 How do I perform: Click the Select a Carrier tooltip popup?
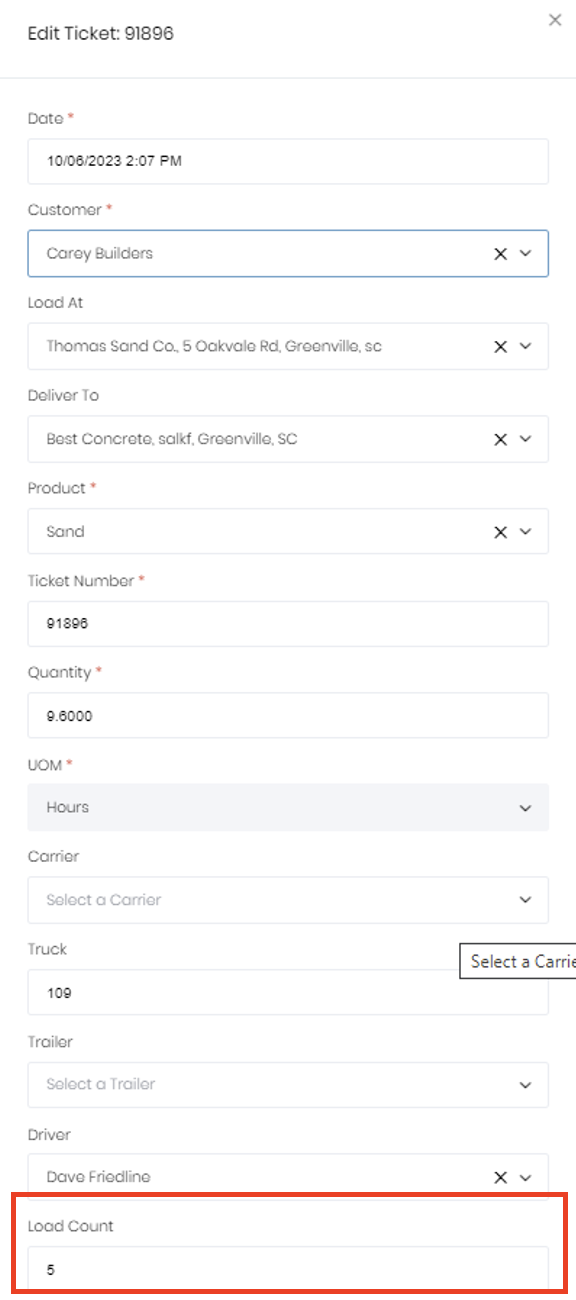click(x=518, y=961)
